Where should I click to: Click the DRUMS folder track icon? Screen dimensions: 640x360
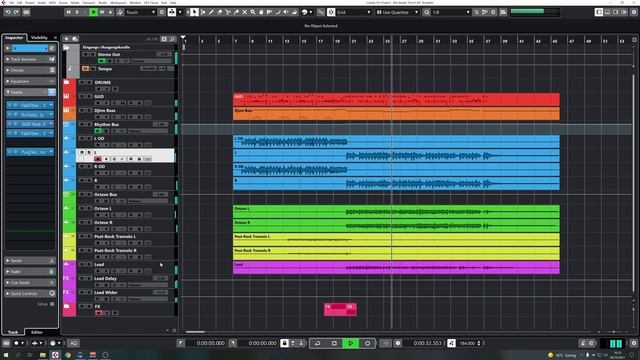(67, 82)
